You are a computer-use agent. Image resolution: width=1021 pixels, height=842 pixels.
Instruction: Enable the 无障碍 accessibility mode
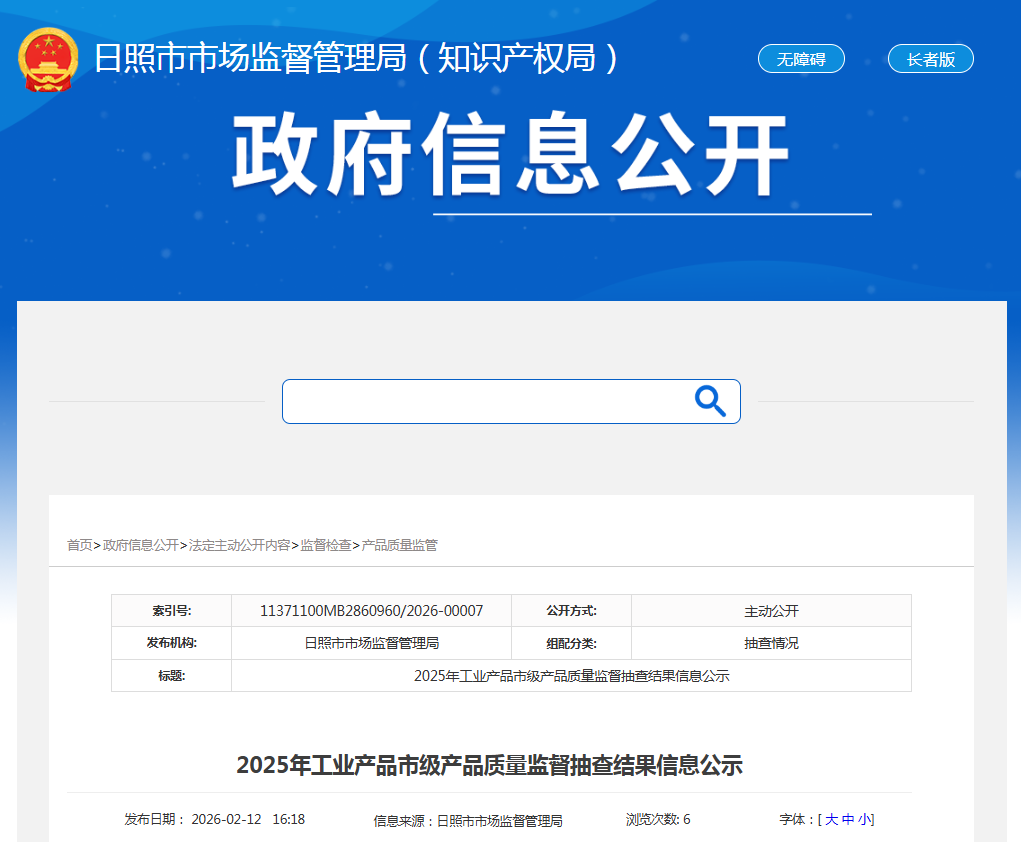point(801,59)
